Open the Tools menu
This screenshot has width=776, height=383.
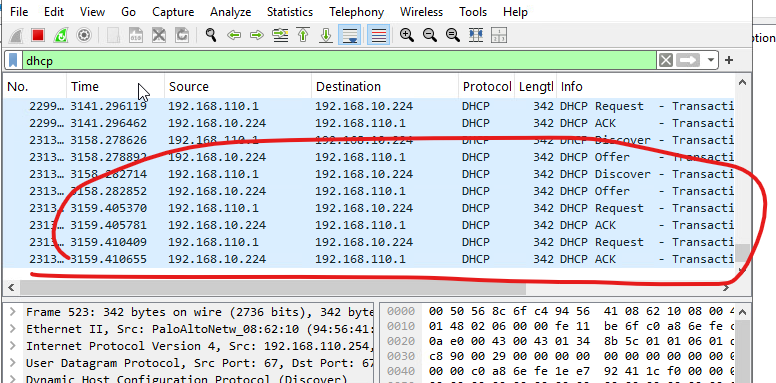[x=473, y=12]
